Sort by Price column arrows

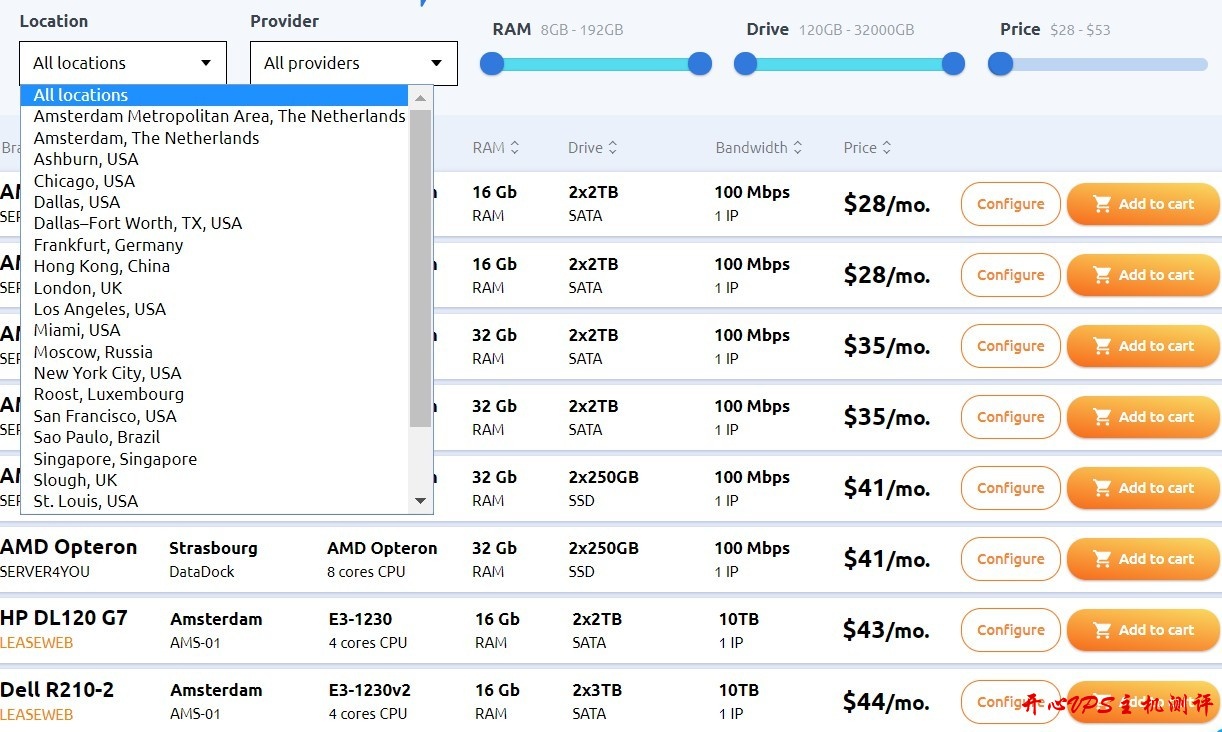click(x=886, y=148)
